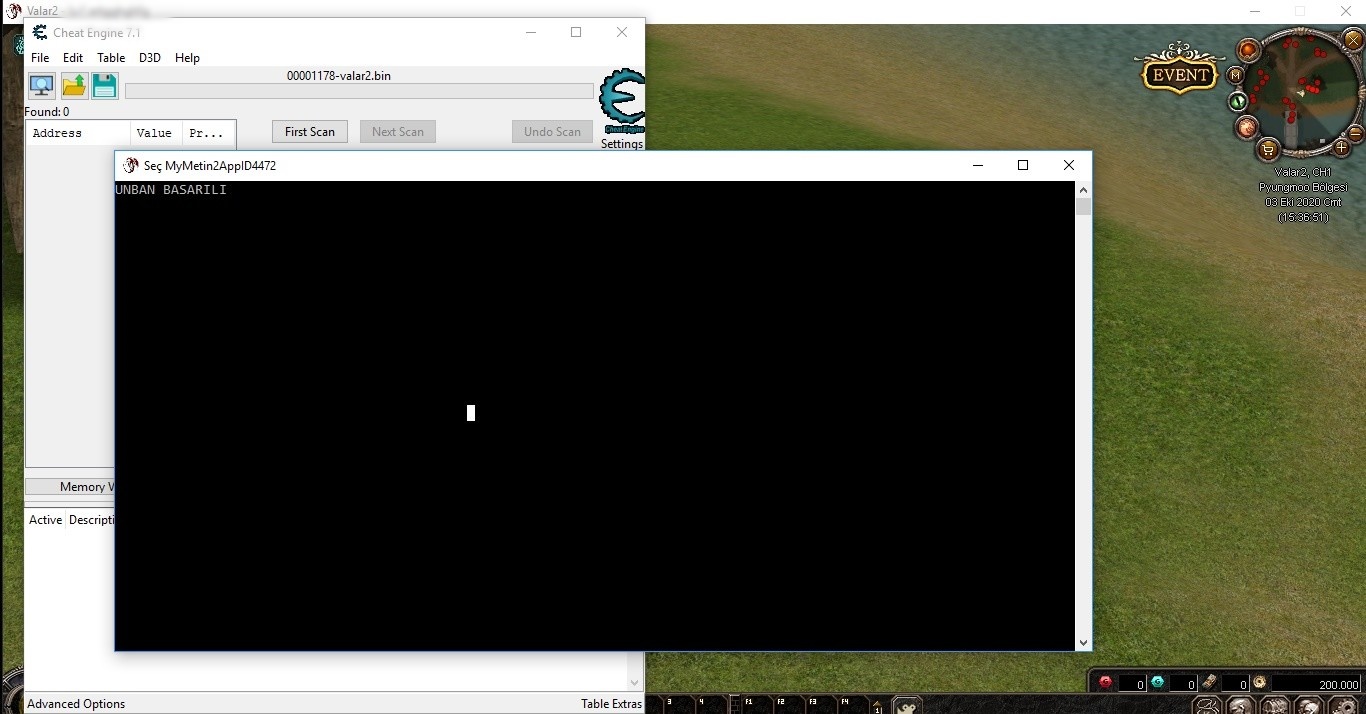This screenshot has height=714, width=1366.
Task: Click the ticket currency icon
Action: [1209, 682]
